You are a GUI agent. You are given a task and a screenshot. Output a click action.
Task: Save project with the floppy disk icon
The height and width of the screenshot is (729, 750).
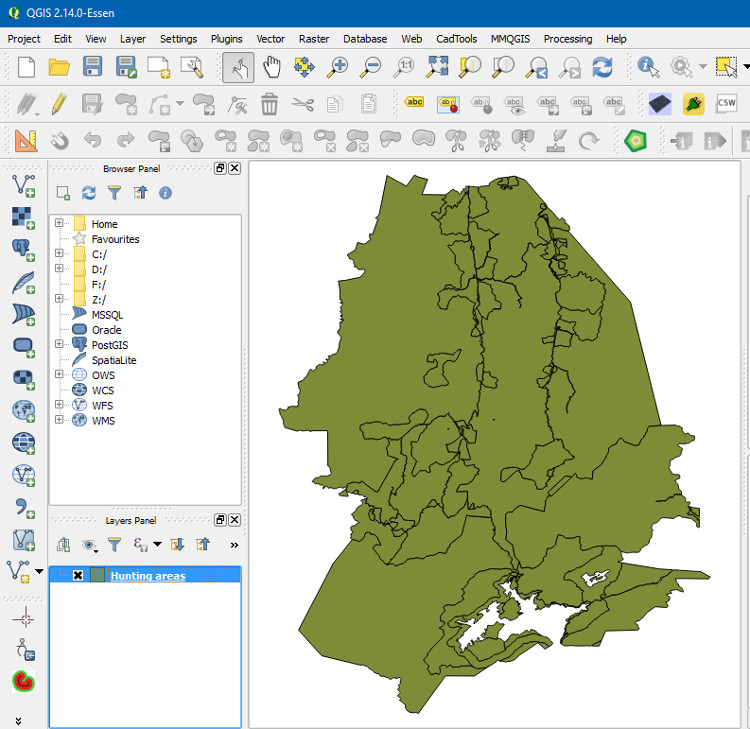click(x=92, y=67)
